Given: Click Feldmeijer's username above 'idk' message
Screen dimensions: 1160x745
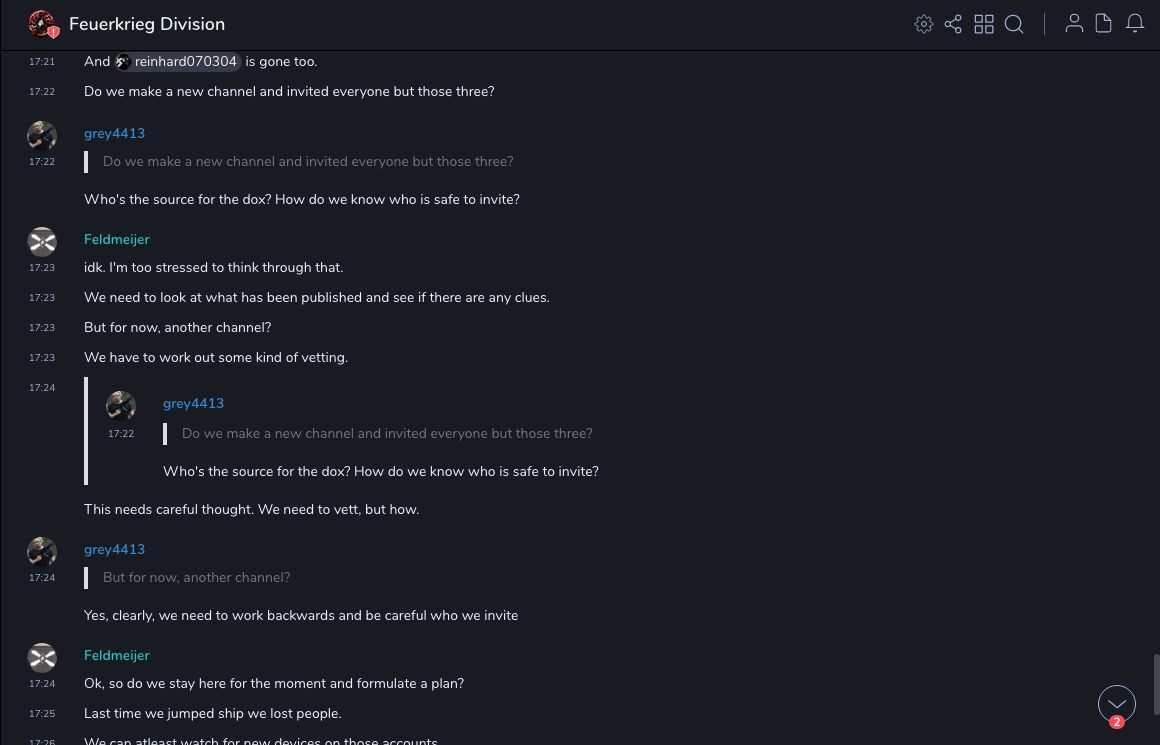Looking at the screenshot, I should coord(116,239).
